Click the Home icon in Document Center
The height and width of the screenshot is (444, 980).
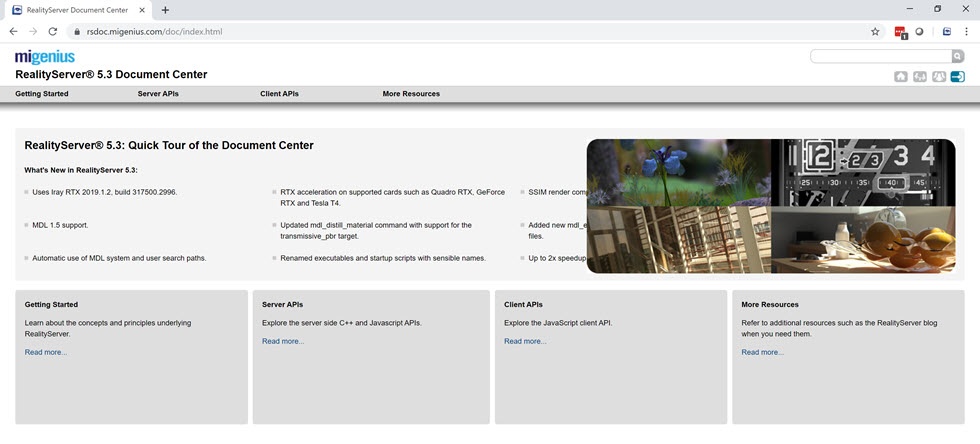[x=901, y=77]
